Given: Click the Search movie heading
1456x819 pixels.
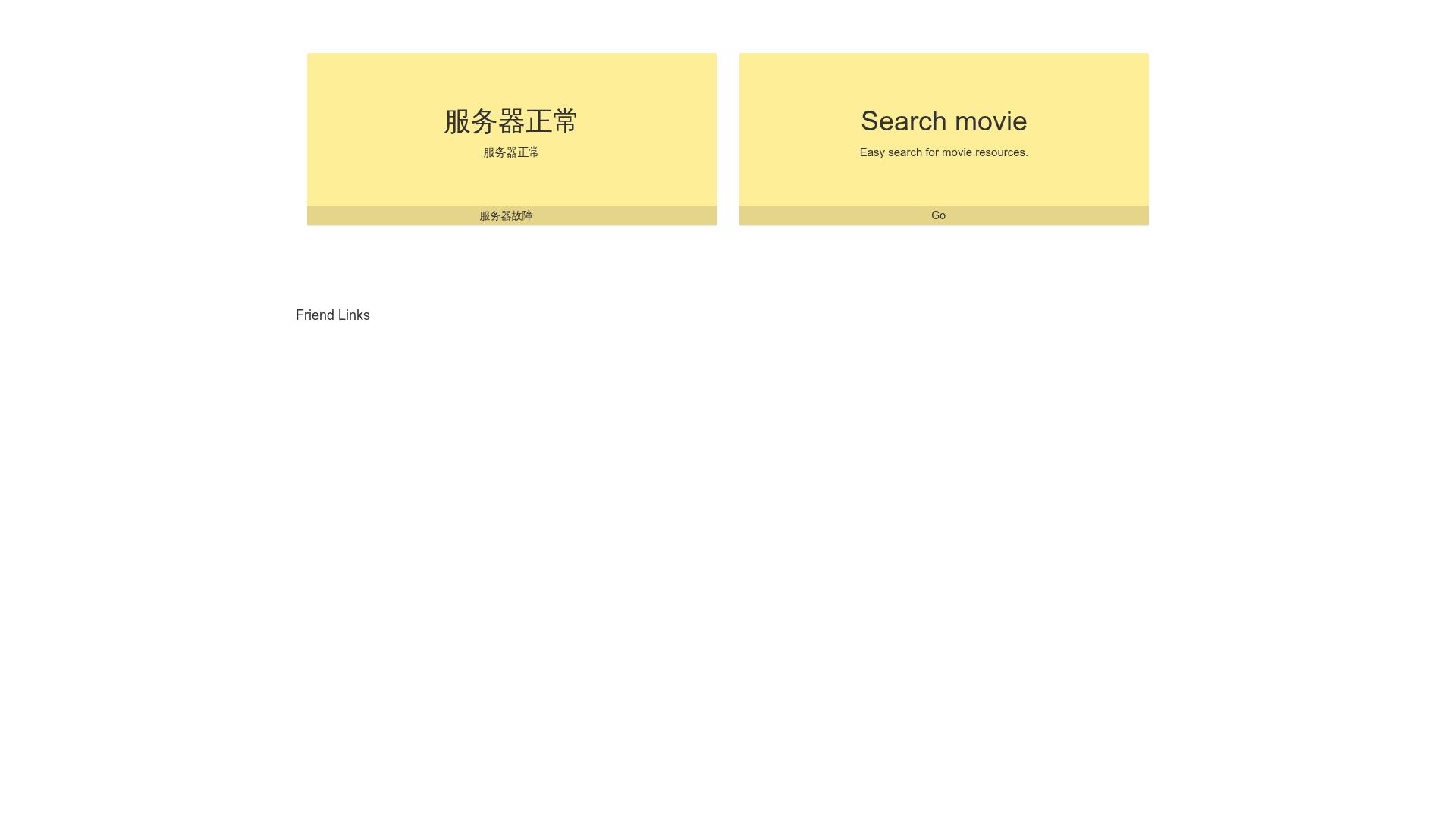Looking at the screenshot, I should tap(943, 121).
